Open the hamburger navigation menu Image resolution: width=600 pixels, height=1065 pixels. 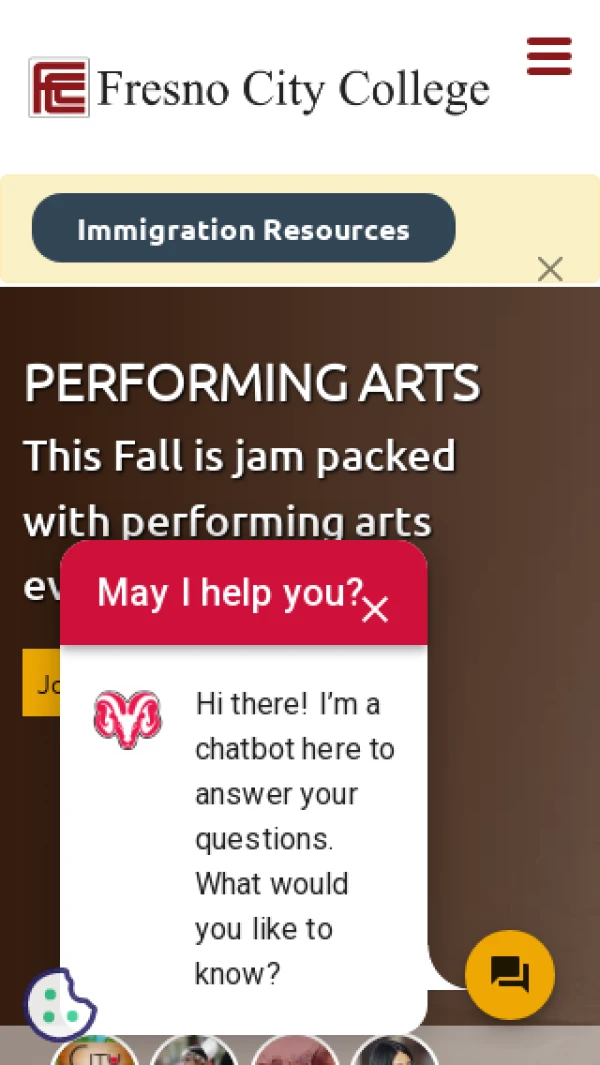[x=549, y=56]
